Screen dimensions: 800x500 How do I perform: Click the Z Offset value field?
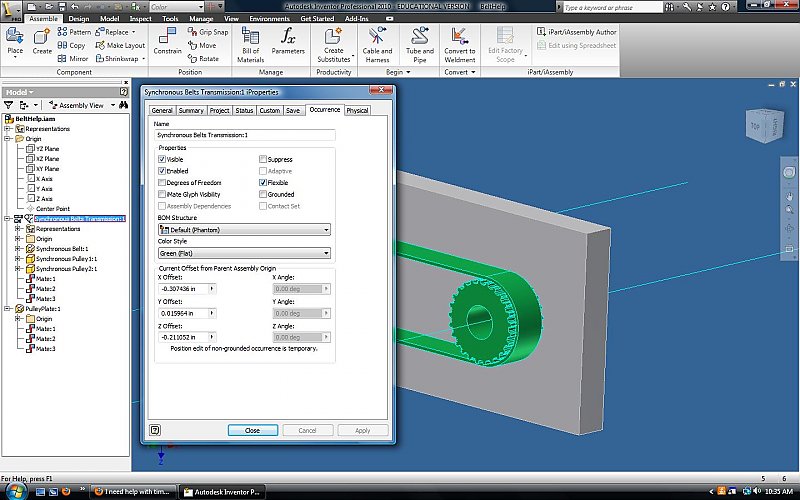click(x=183, y=337)
